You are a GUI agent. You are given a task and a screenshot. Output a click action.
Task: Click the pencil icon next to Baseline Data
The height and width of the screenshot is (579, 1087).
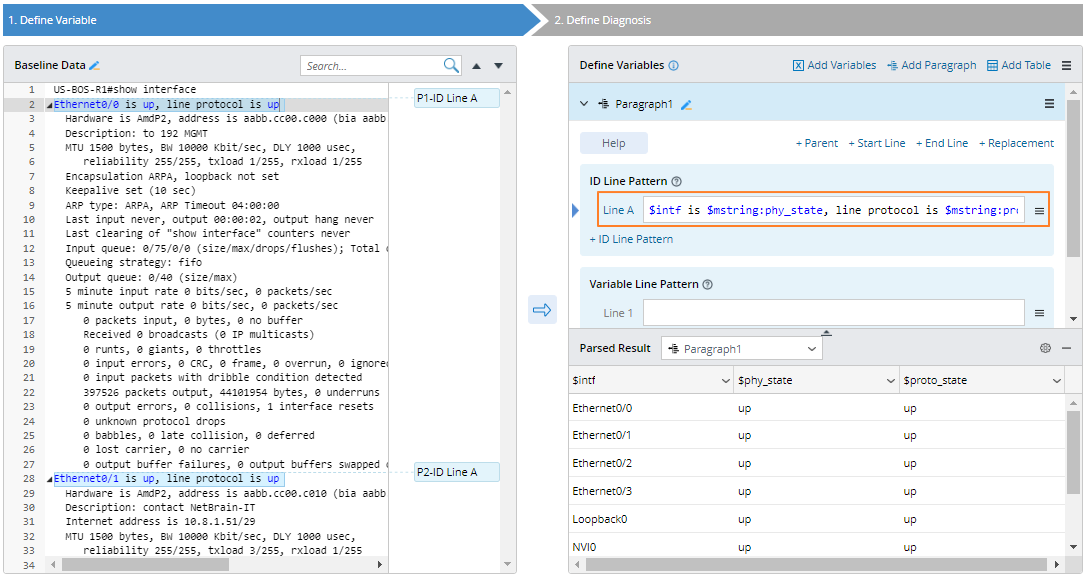(95, 65)
